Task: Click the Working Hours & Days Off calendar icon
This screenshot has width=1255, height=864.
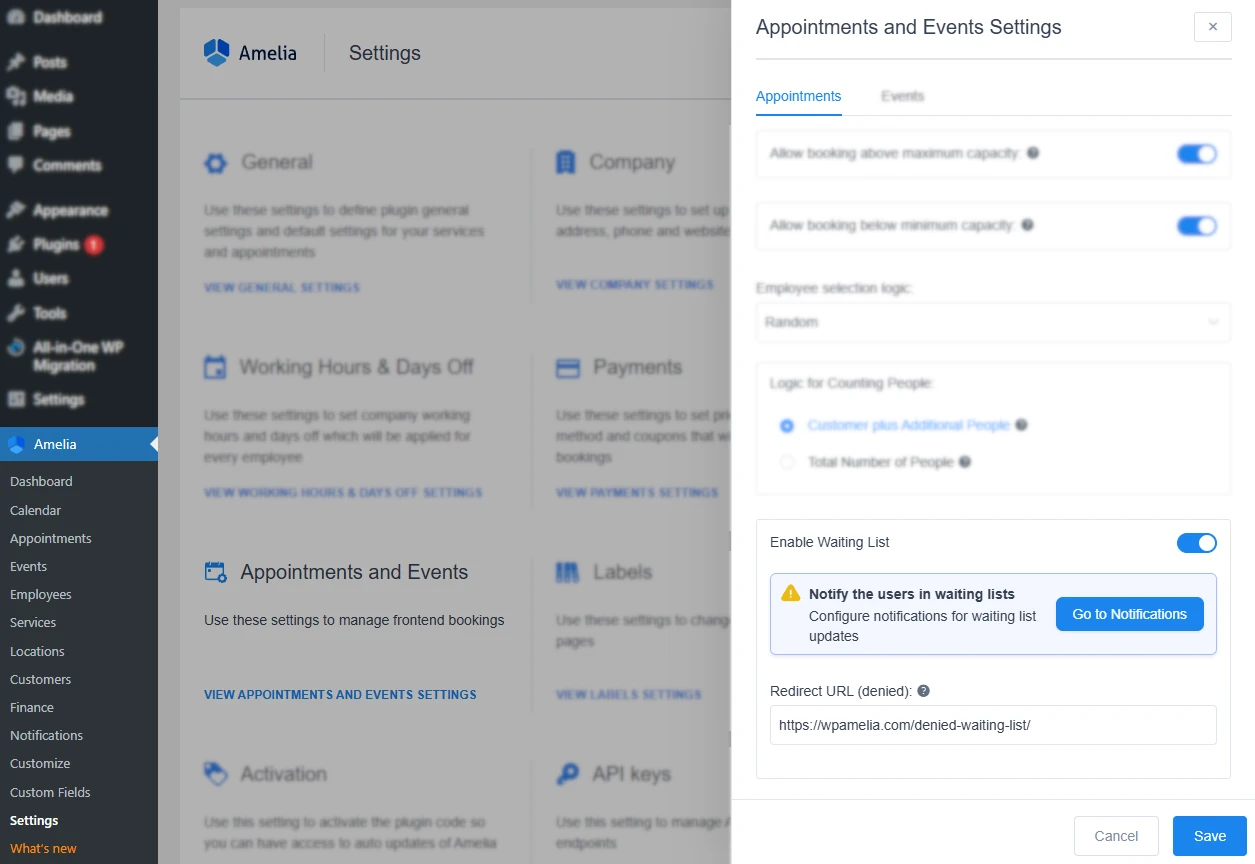Action: pyautogui.click(x=214, y=367)
